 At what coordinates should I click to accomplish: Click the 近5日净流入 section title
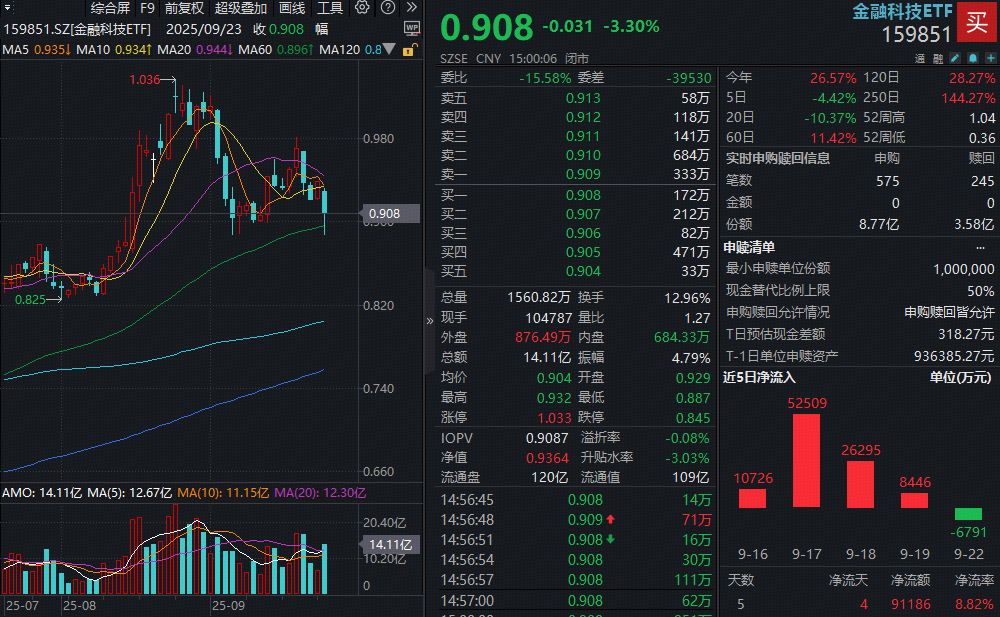pyautogui.click(x=759, y=378)
